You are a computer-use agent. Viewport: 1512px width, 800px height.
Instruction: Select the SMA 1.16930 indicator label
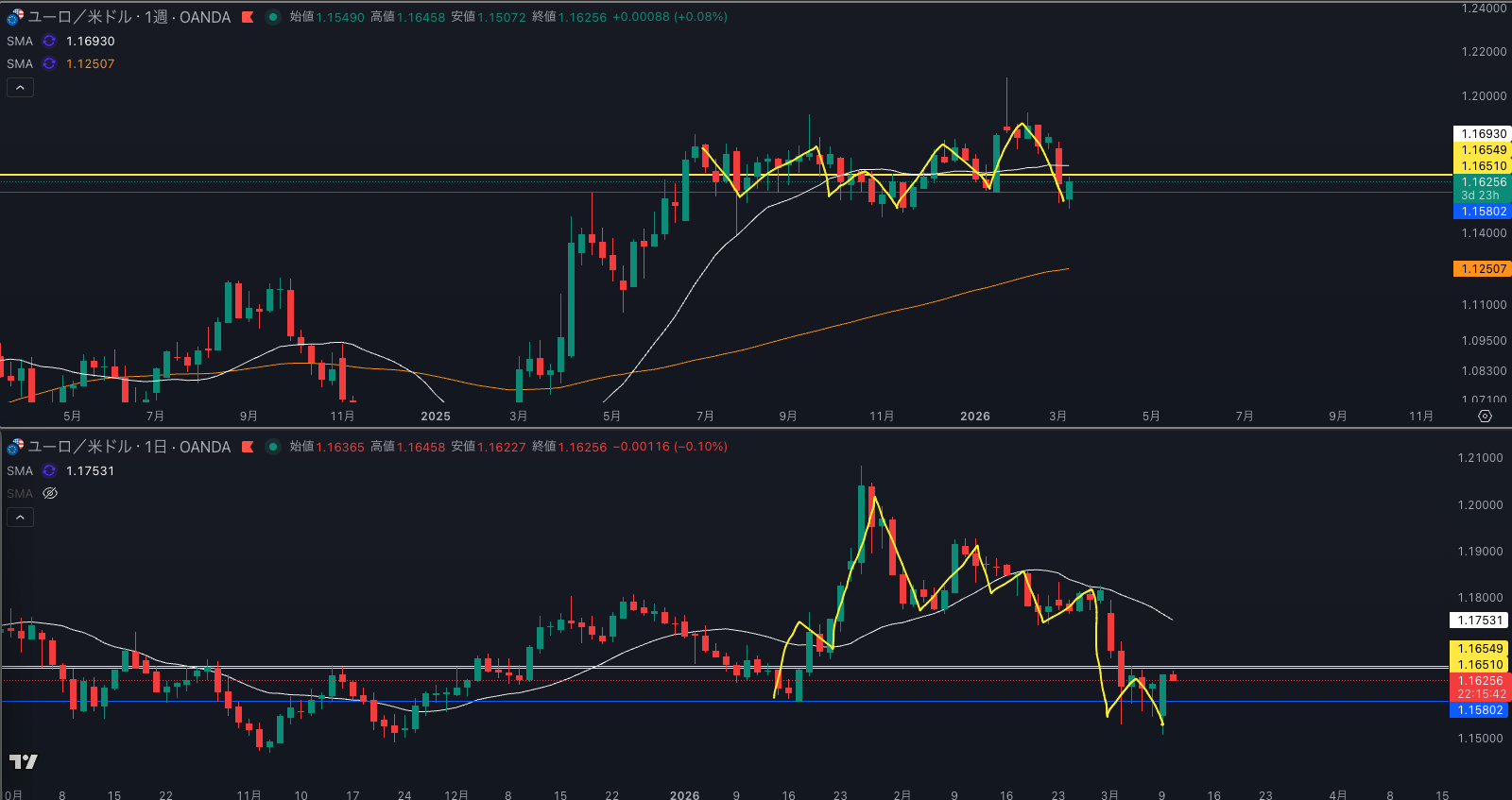(x=20, y=41)
